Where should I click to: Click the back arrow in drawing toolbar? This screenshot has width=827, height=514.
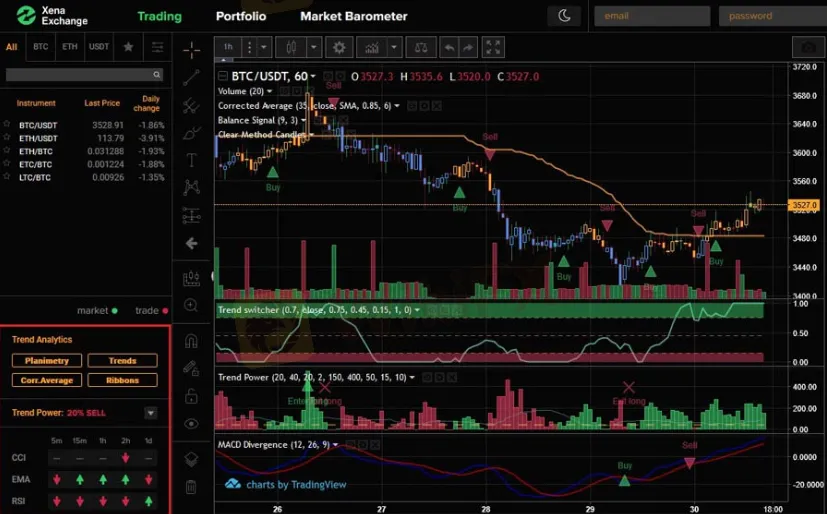191,243
